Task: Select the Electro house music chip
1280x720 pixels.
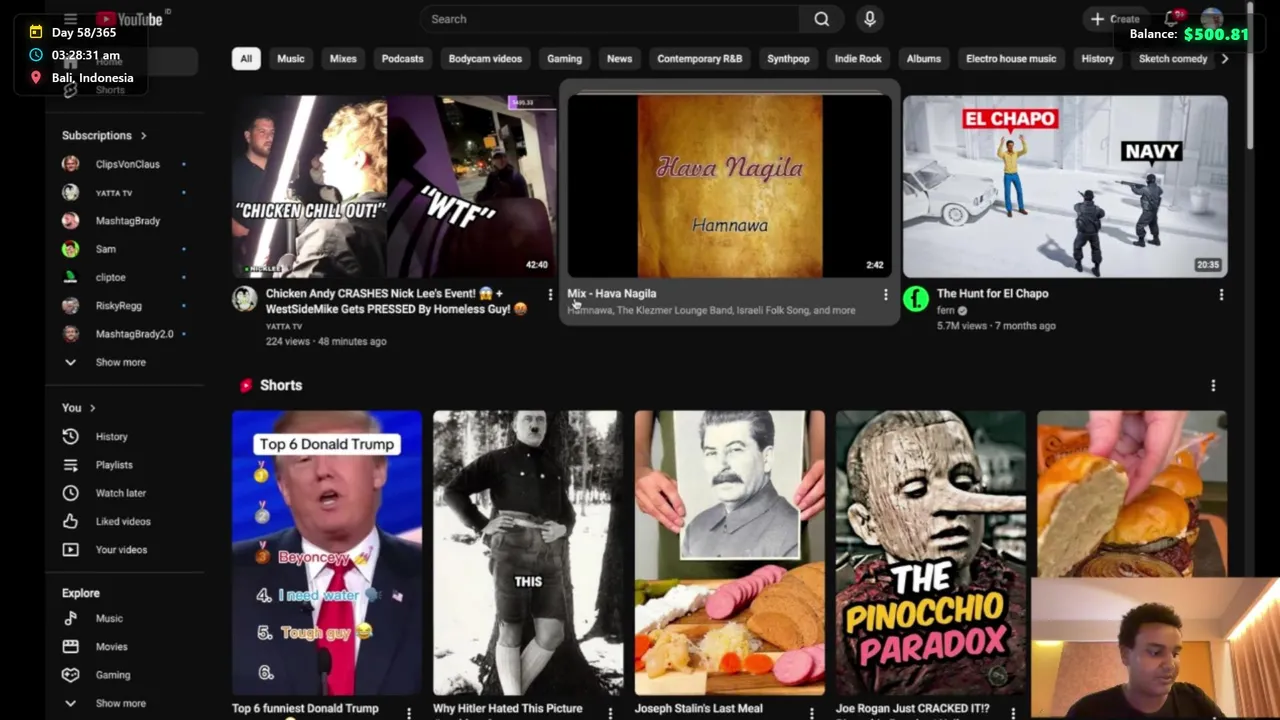Action: (x=1011, y=58)
